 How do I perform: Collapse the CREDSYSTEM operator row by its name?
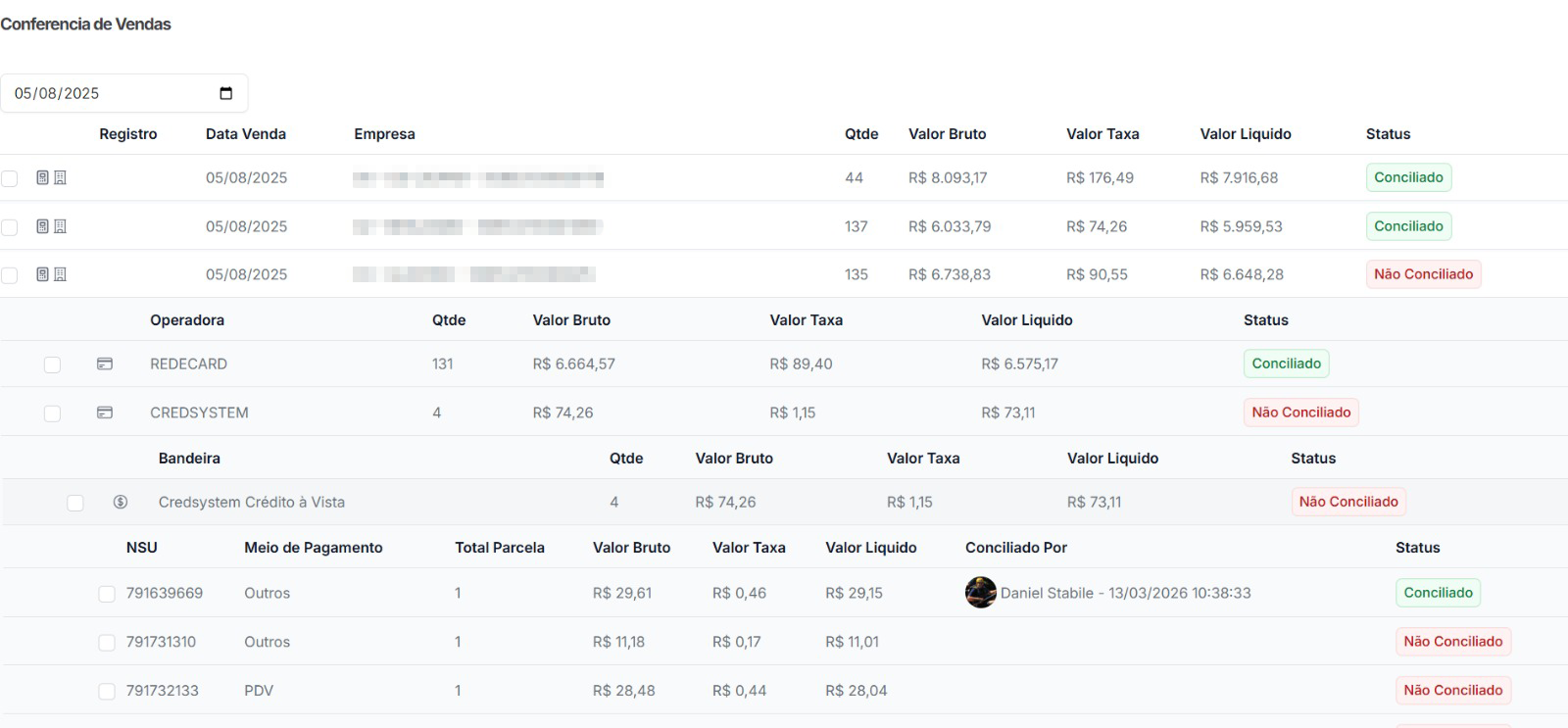coord(199,413)
